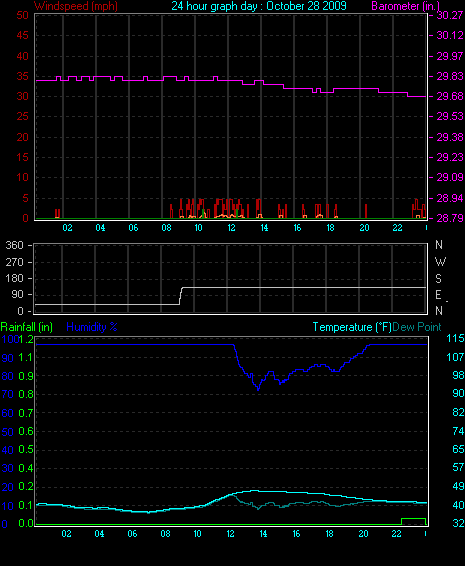Click the Humidity % legend label

point(92,327)
